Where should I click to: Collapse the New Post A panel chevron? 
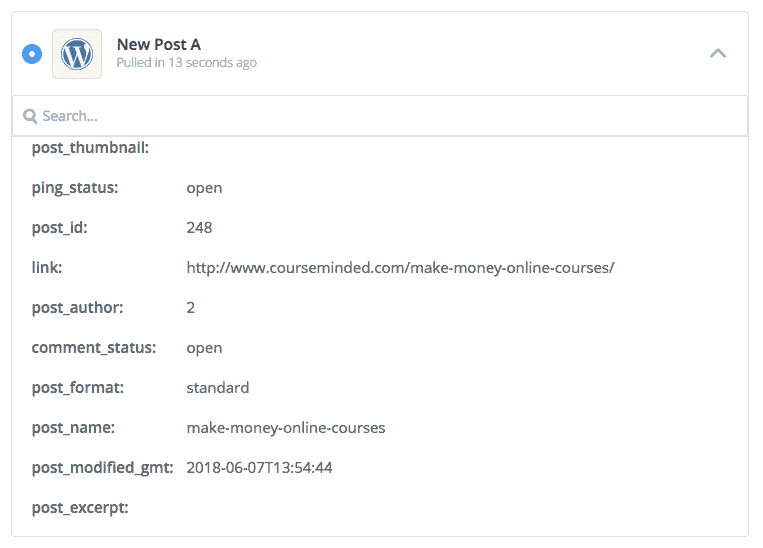coord(718,53)
